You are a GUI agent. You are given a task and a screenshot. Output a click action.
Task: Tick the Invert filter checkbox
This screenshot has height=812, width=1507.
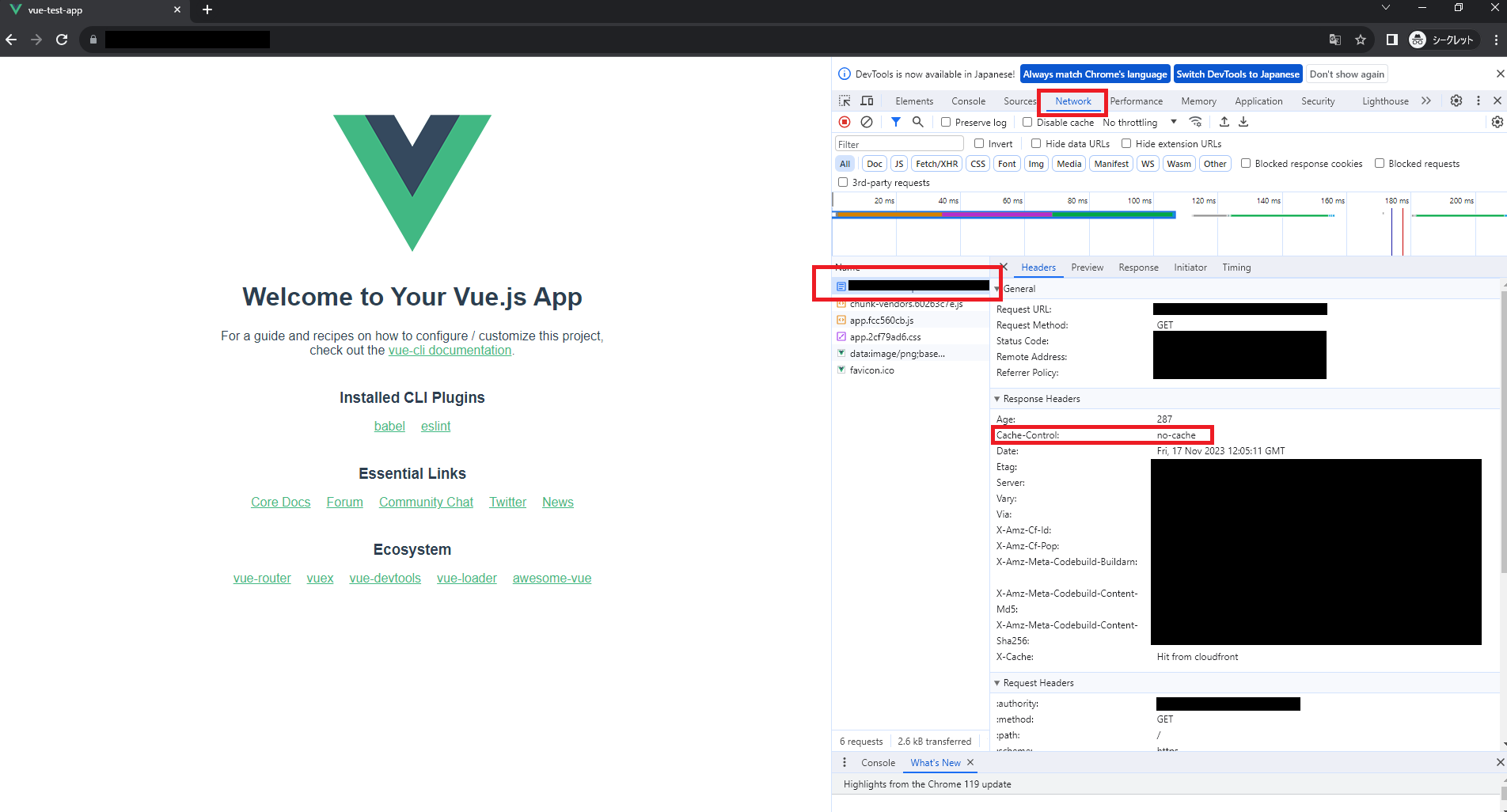979,143
